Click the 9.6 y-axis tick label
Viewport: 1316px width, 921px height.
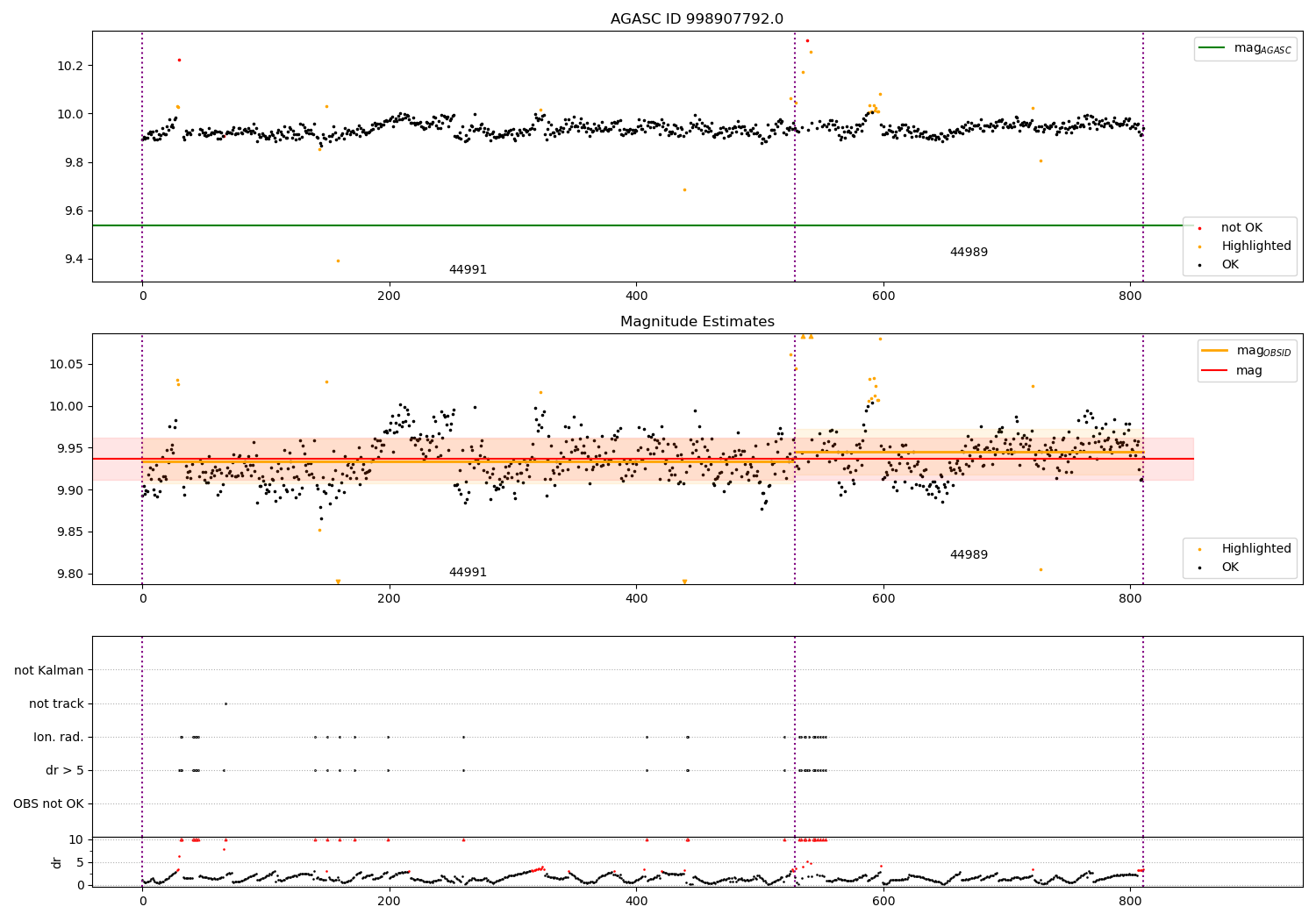click(x=73, y=211)
